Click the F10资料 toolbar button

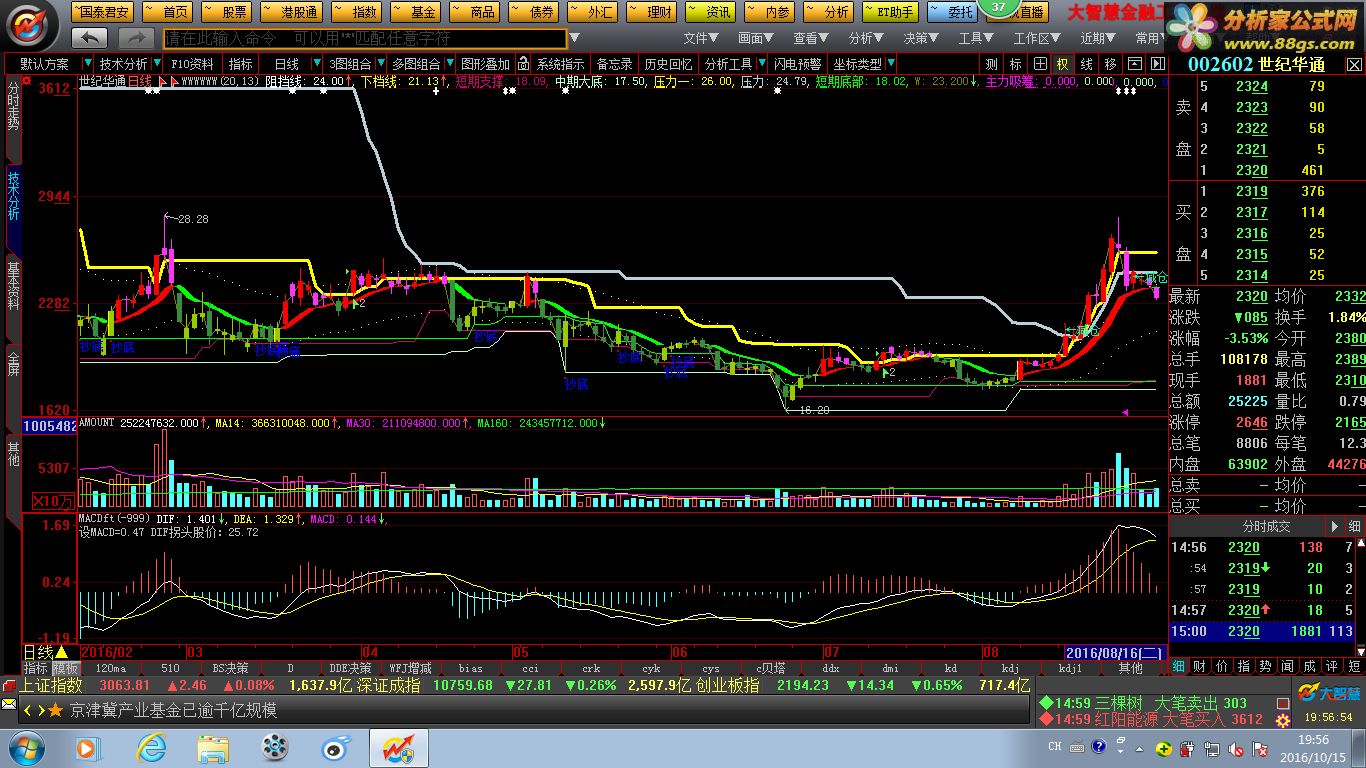192,64
